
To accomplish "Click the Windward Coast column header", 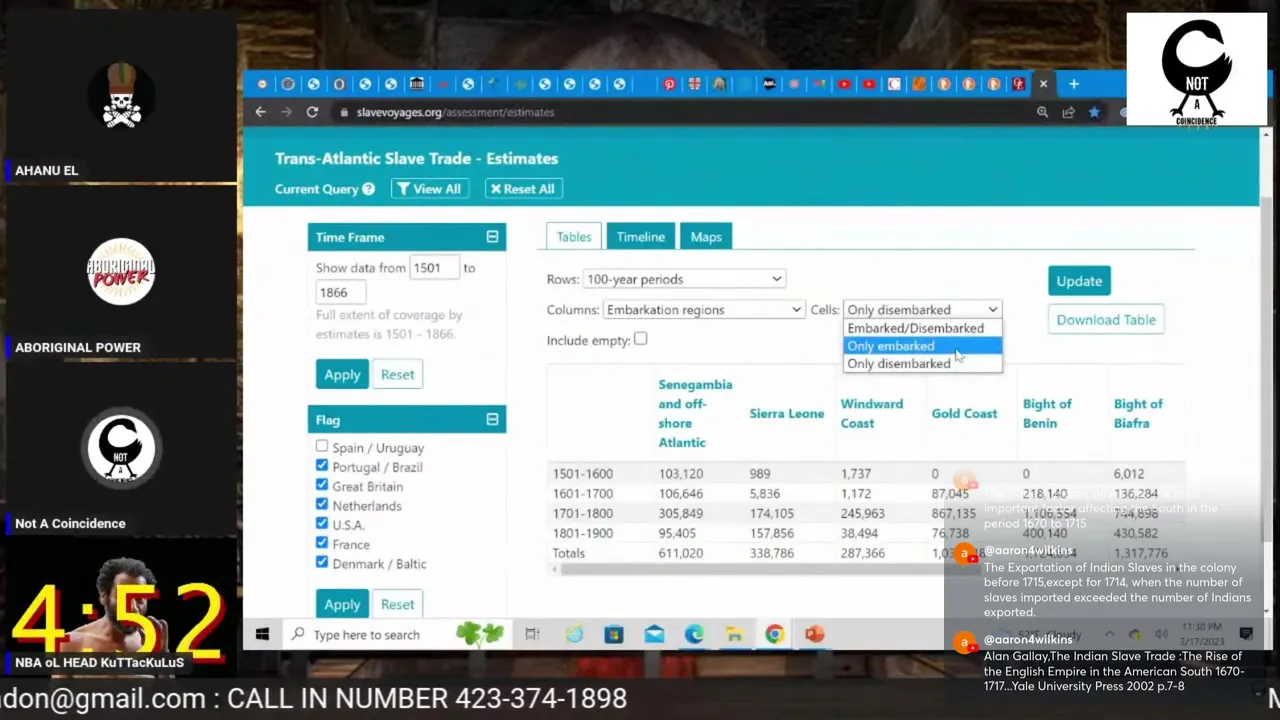I will pos(872,413).
